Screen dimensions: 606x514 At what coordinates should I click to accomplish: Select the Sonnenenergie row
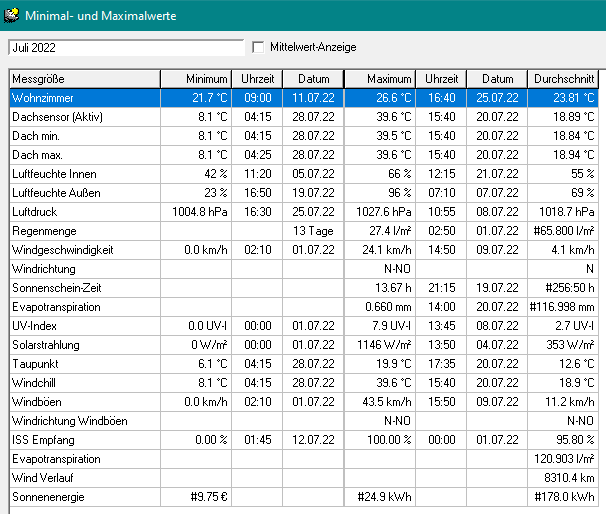coord(84,497)
